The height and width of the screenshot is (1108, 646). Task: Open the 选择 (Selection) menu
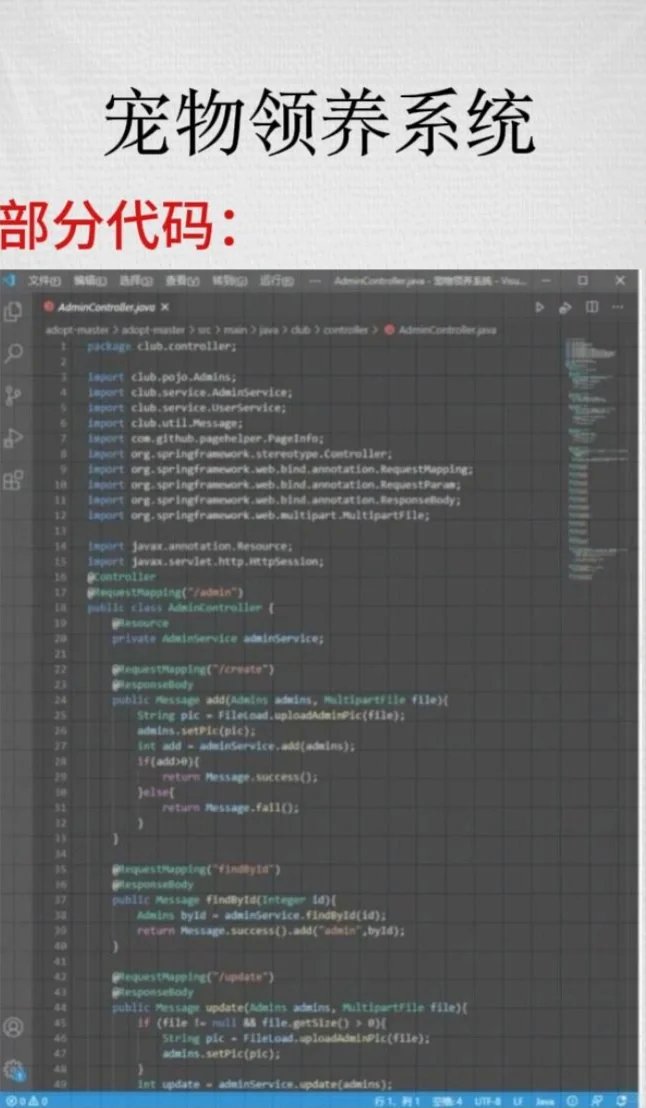(x=136, y=281)
